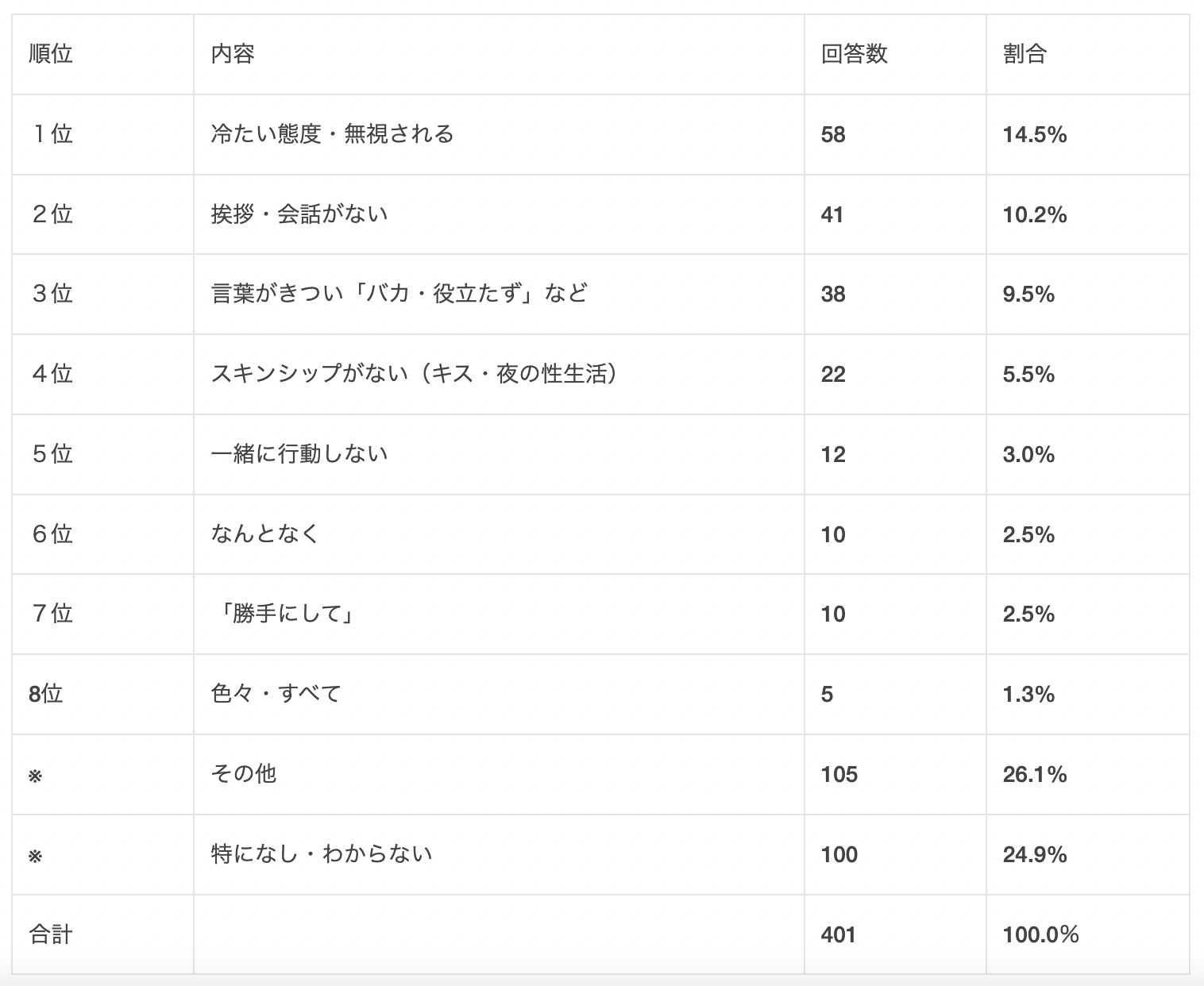Click the スキンシップがない row text
The image size is (1204, 986).
(x=414, y=374)
